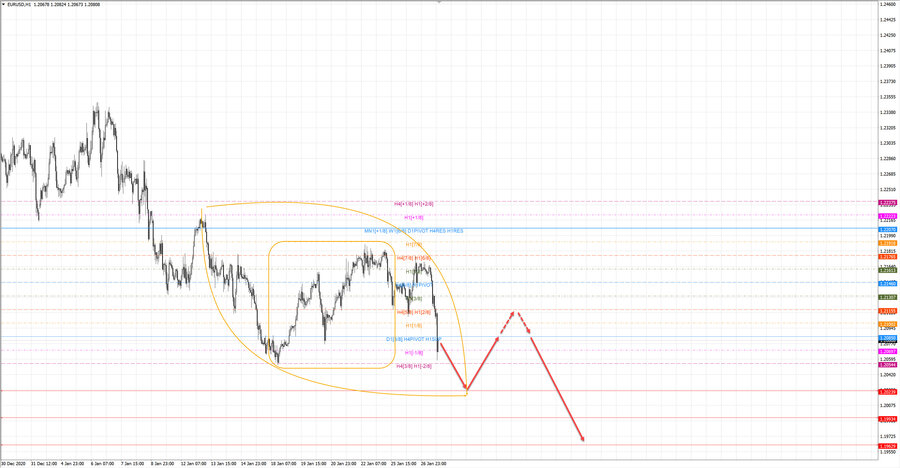900x468 pixels.
Task: Click the 1.19550 price scale tick
Action: (x=888, y=452)
